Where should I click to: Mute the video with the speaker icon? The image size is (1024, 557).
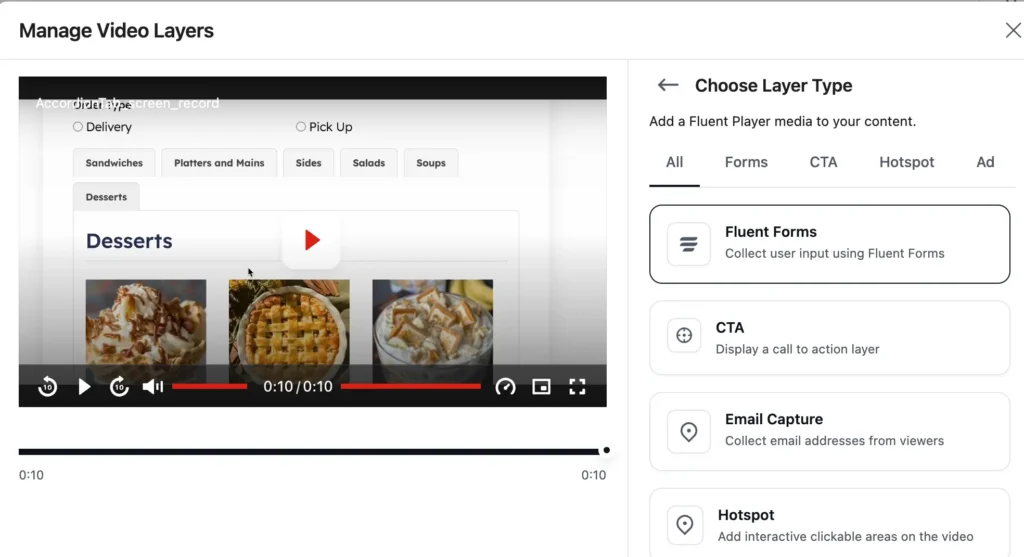(153, 387)
